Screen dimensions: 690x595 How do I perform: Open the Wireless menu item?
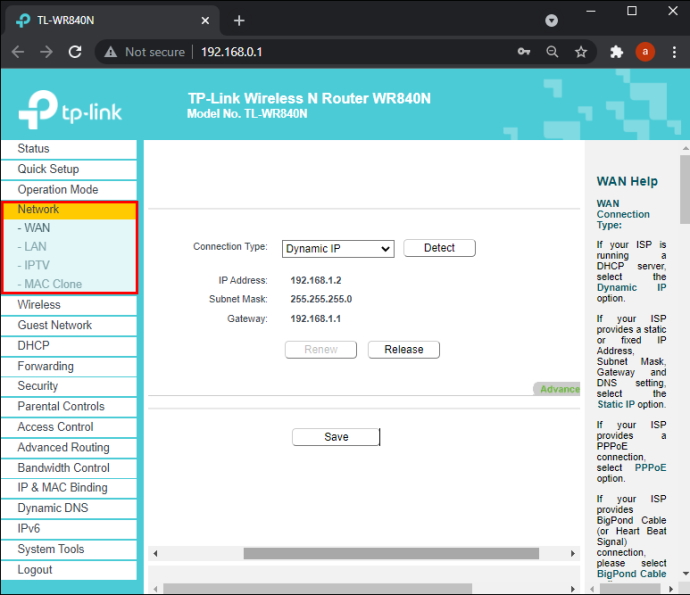pos(69,305)
